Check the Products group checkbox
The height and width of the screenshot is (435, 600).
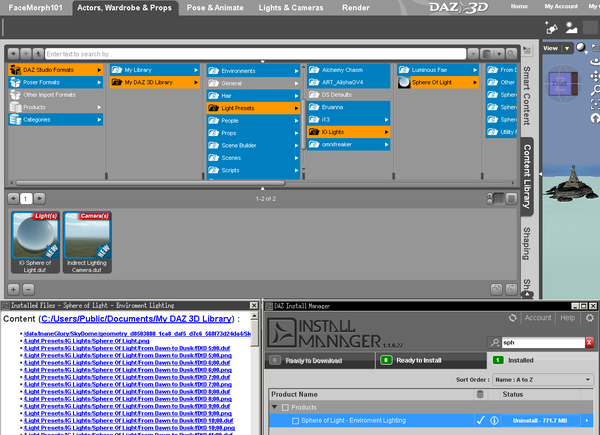(285, 407)
